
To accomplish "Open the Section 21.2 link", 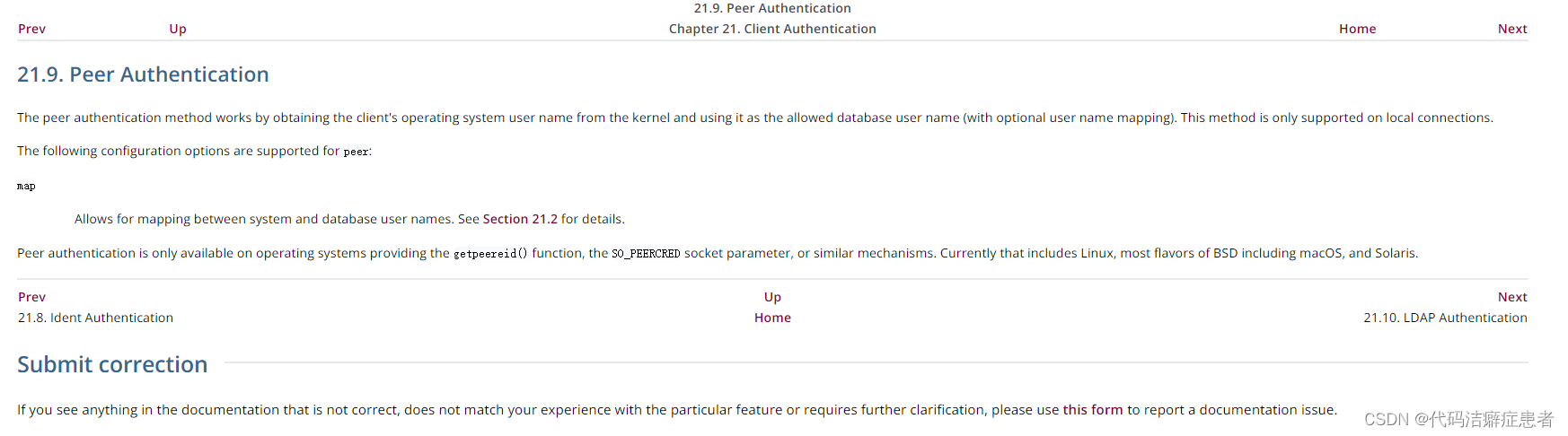I will [x=520, y=219].
